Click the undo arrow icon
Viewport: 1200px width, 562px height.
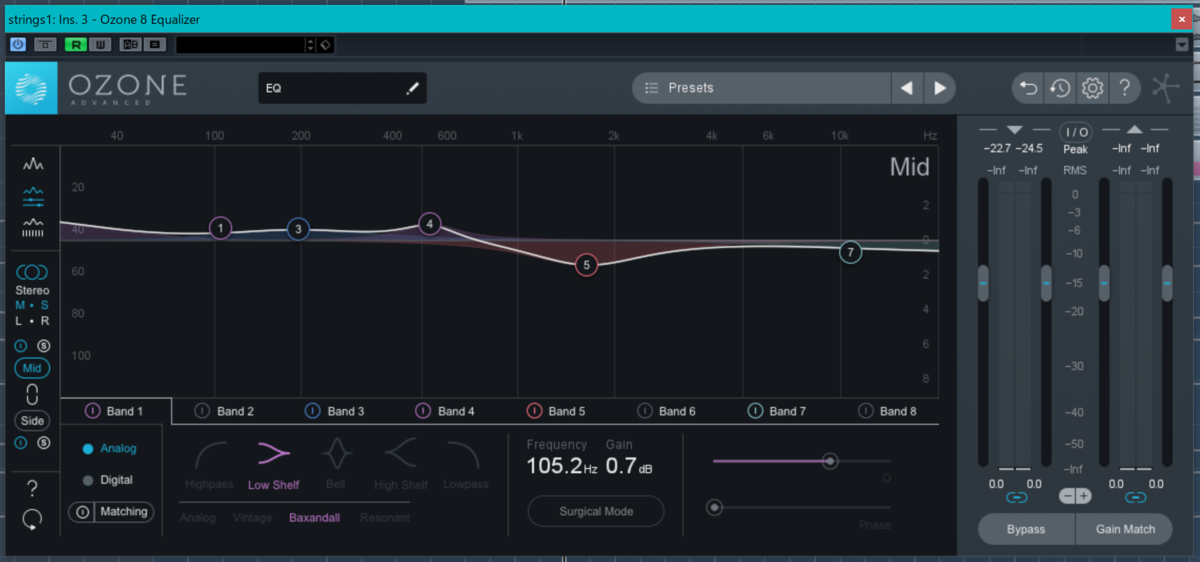point(1028,88)
